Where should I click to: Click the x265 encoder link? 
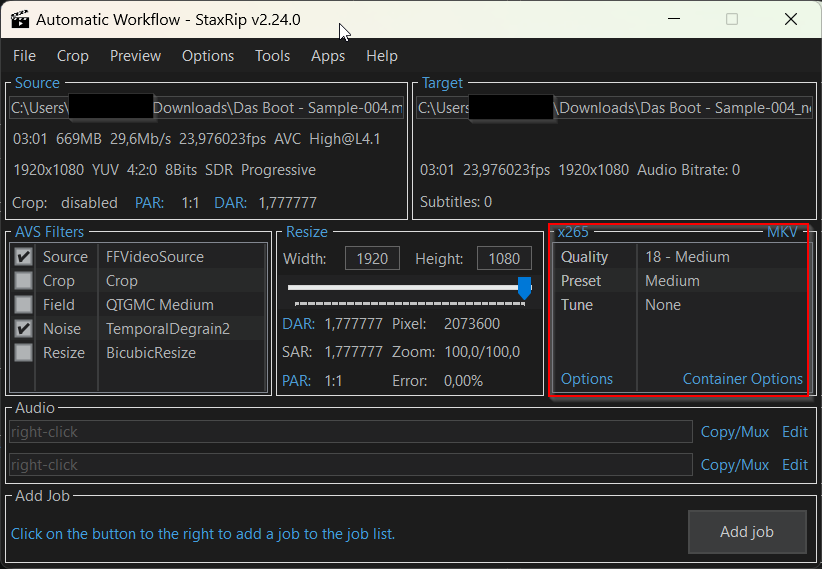(573, 232)
